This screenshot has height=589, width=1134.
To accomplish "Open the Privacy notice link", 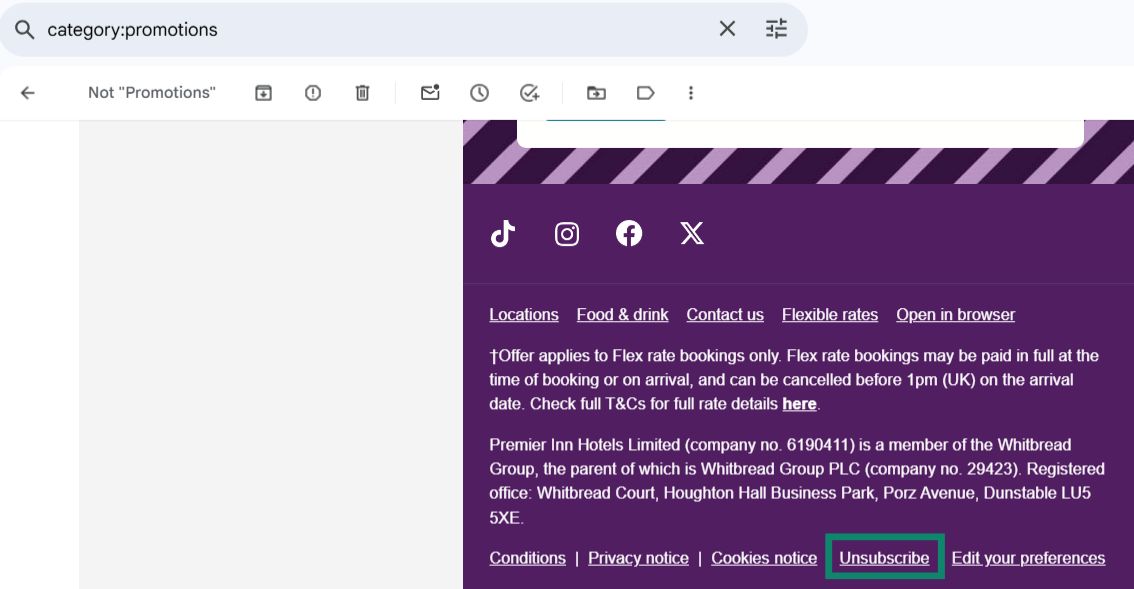I will click(x=638, y=557).
